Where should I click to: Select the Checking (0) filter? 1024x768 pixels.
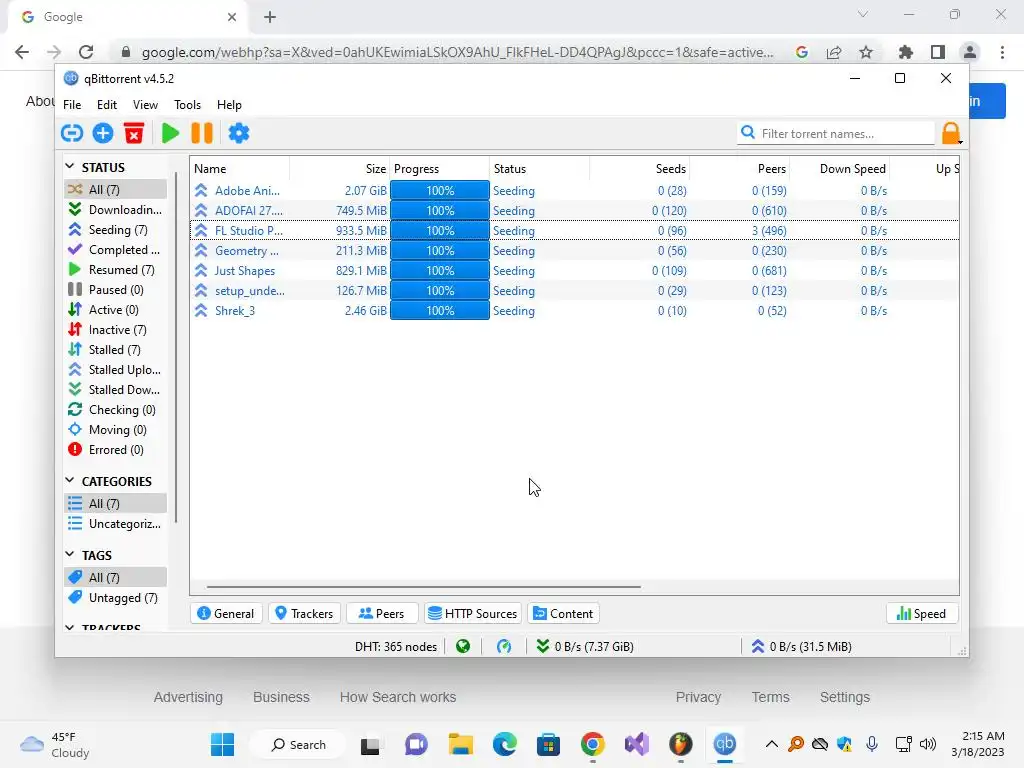[x=115, y=410]
